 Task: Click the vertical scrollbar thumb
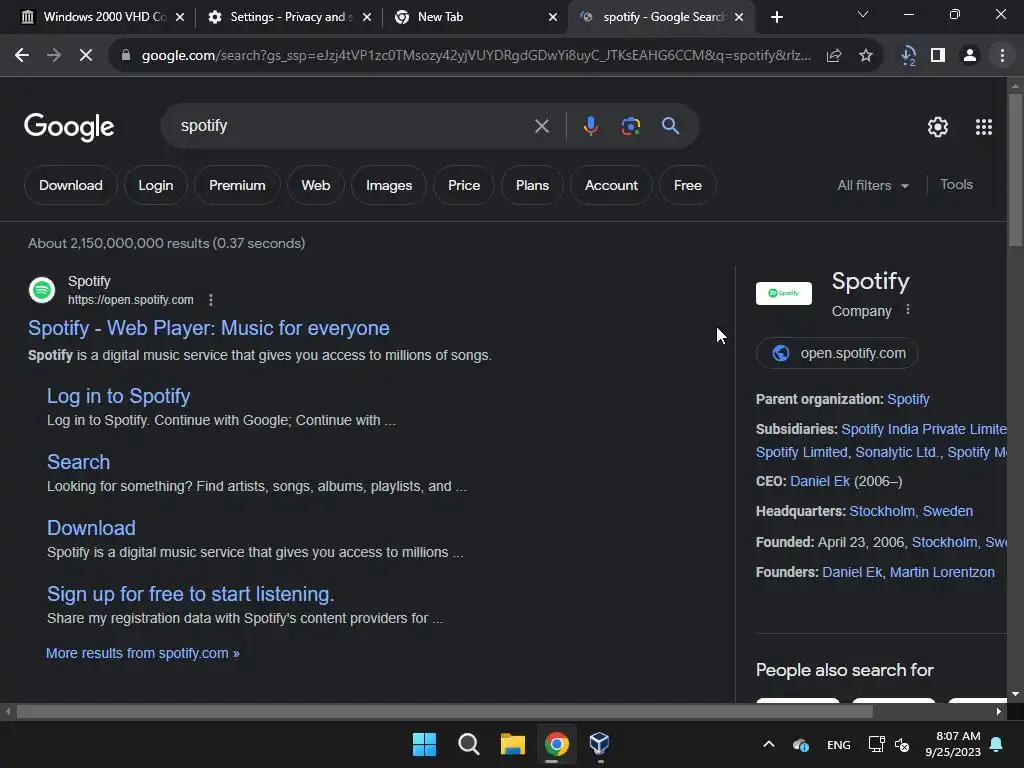tap(1015, 170)
